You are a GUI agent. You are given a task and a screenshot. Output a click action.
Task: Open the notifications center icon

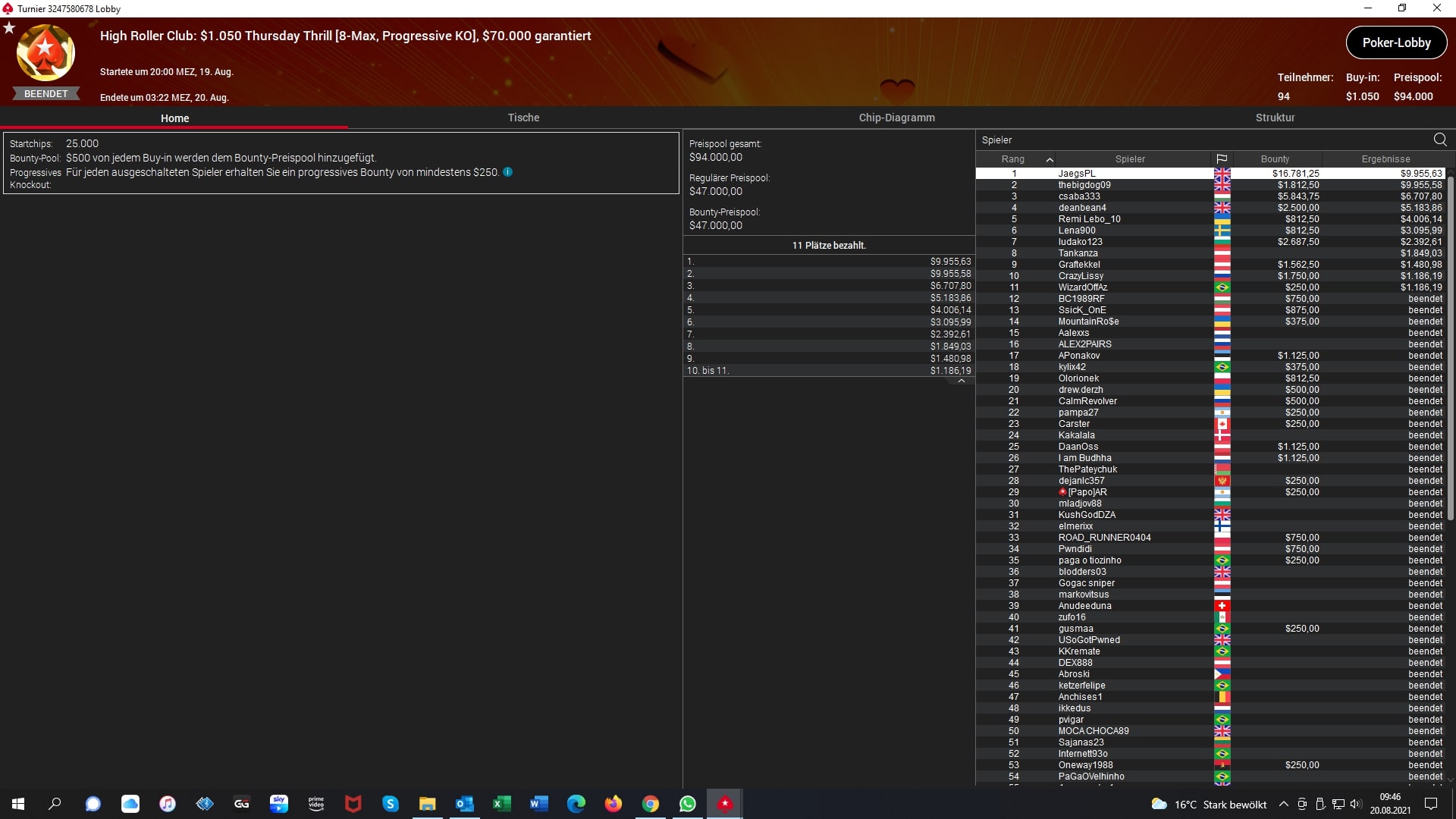1431,804
